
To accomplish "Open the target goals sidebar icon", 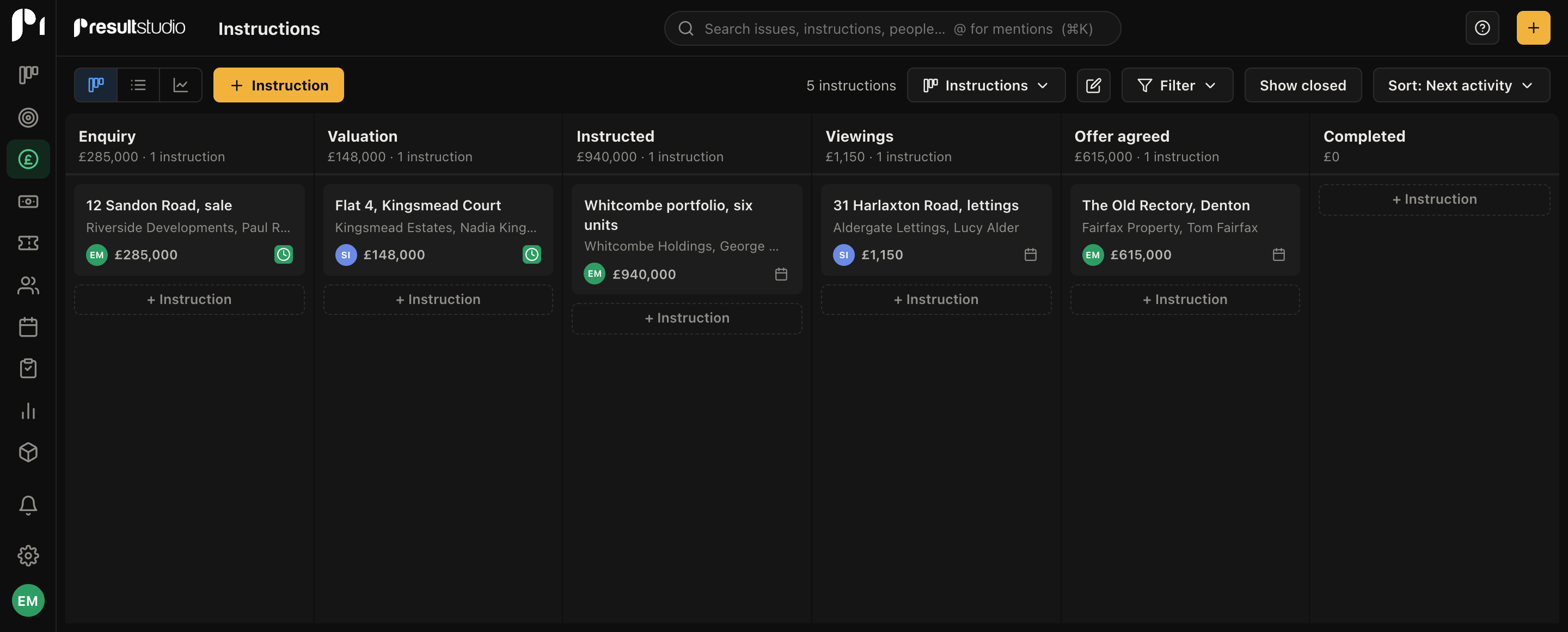I will [x=28, y=118].
